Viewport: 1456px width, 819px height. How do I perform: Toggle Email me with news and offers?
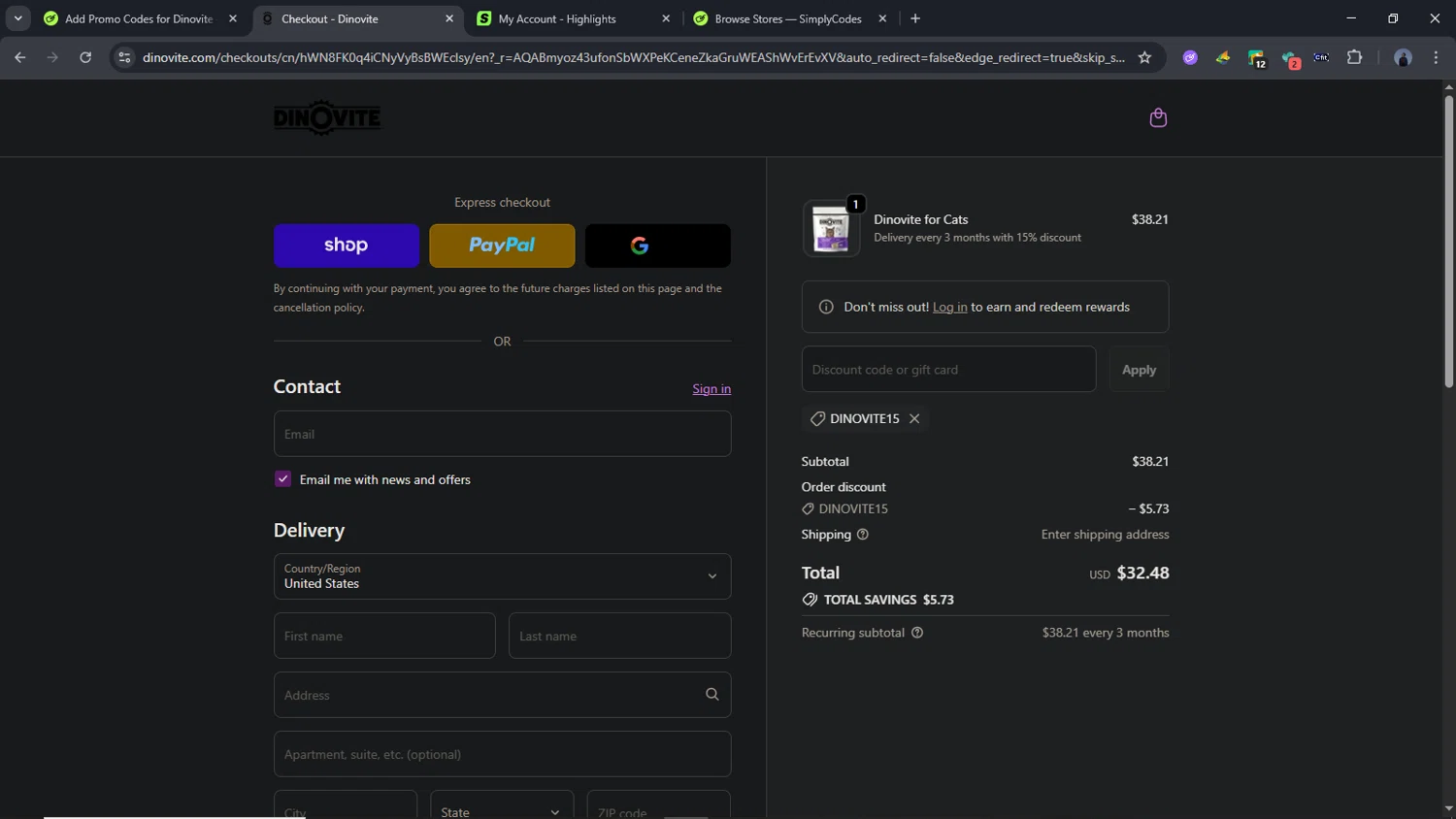coord(282,478)
